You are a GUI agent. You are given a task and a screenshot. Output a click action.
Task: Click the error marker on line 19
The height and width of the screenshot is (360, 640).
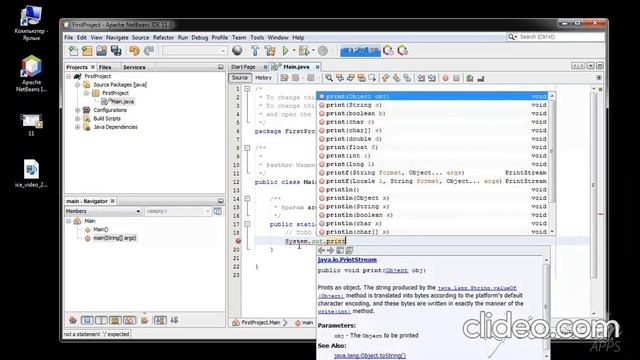(x=238, y=241)
